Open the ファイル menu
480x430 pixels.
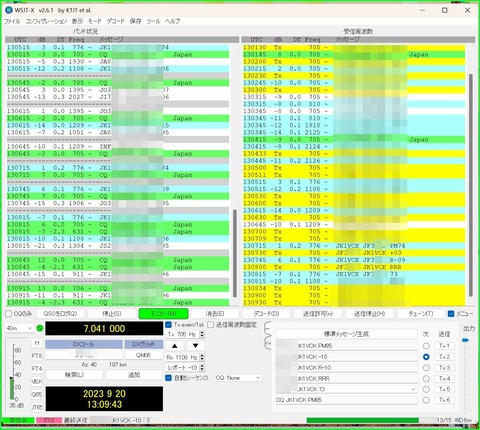click(12, 21)
